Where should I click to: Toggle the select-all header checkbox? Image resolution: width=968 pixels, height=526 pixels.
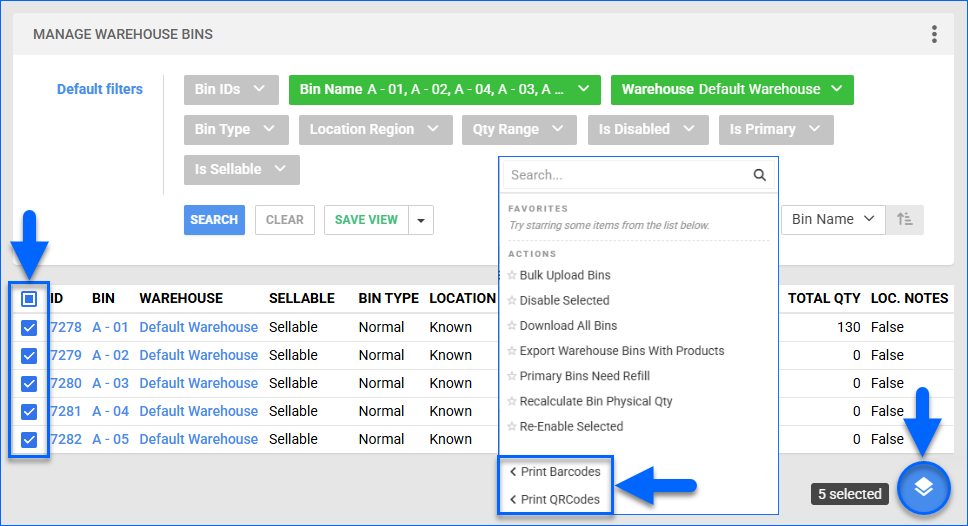tap(29, 299)
